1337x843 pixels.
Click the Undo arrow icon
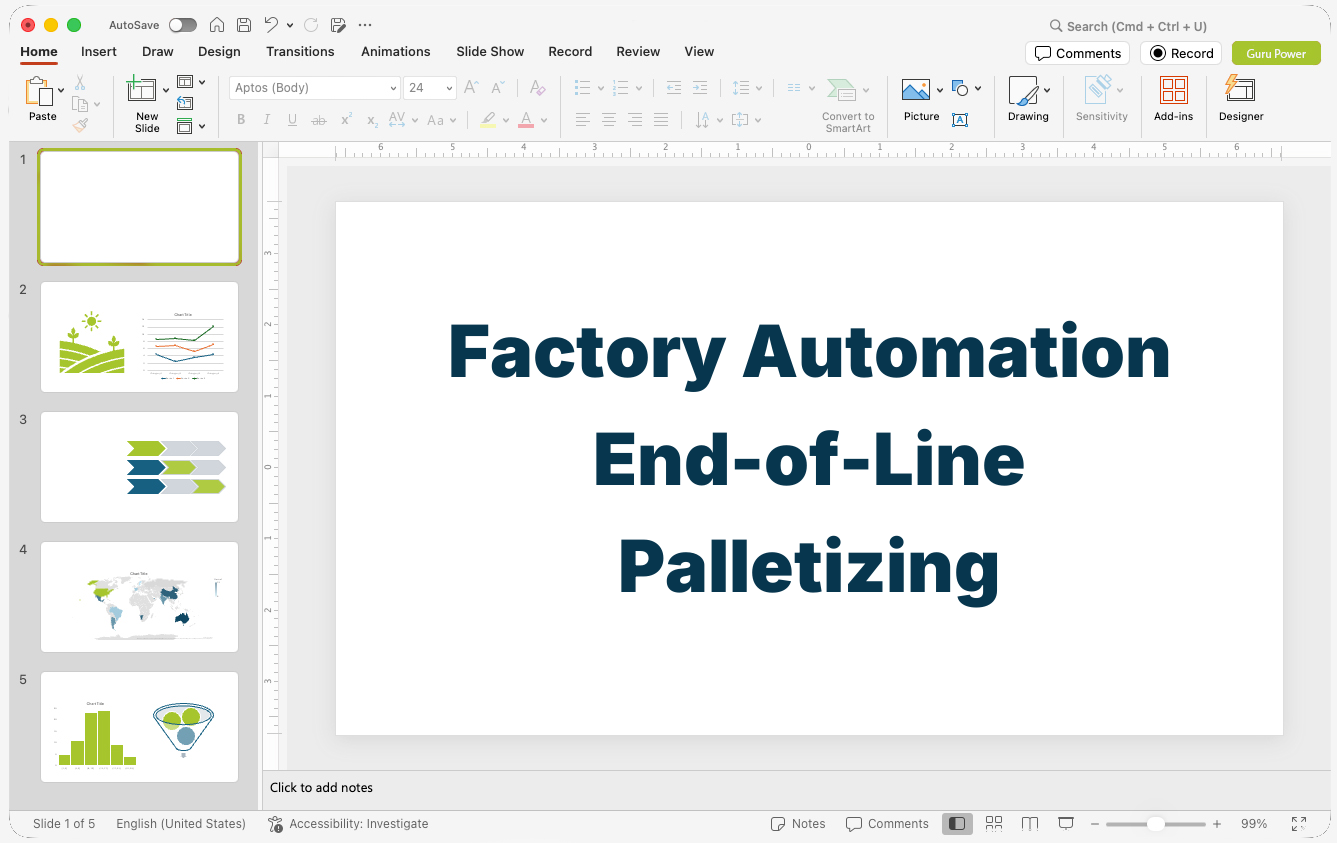click(x=271, y=25)
